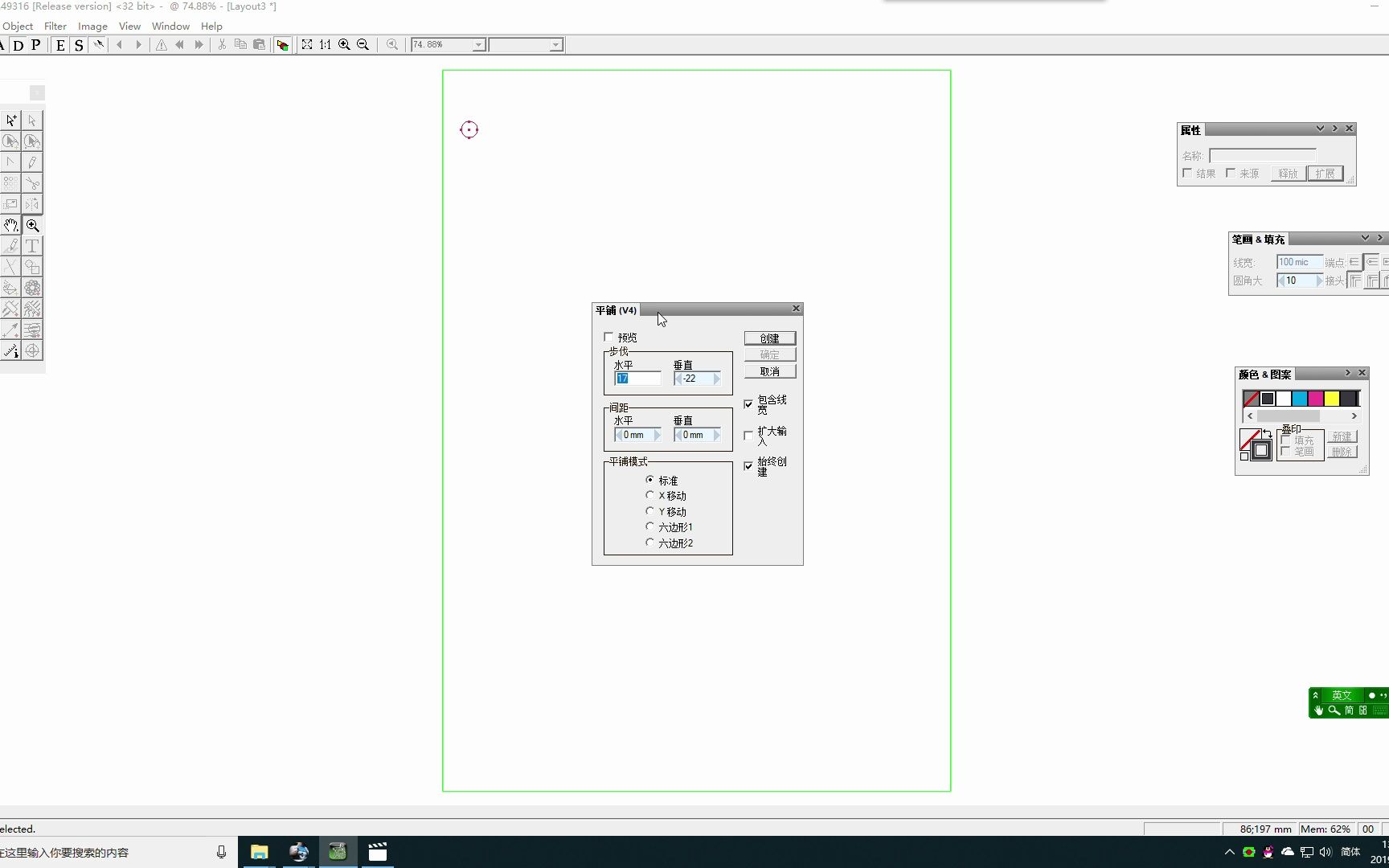Select the X 移动 radio option
The image size is (1389, 868).
click(x=649, y=495)
